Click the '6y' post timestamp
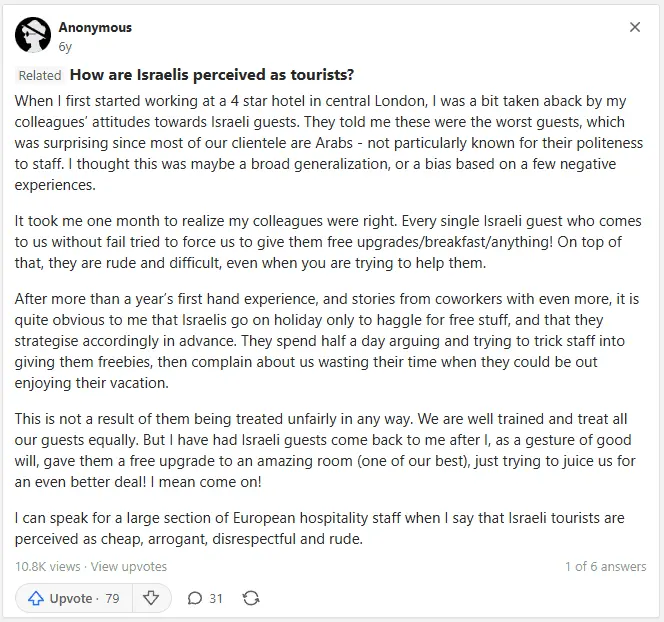Screen dimensions: 664x622 point(65,46)
